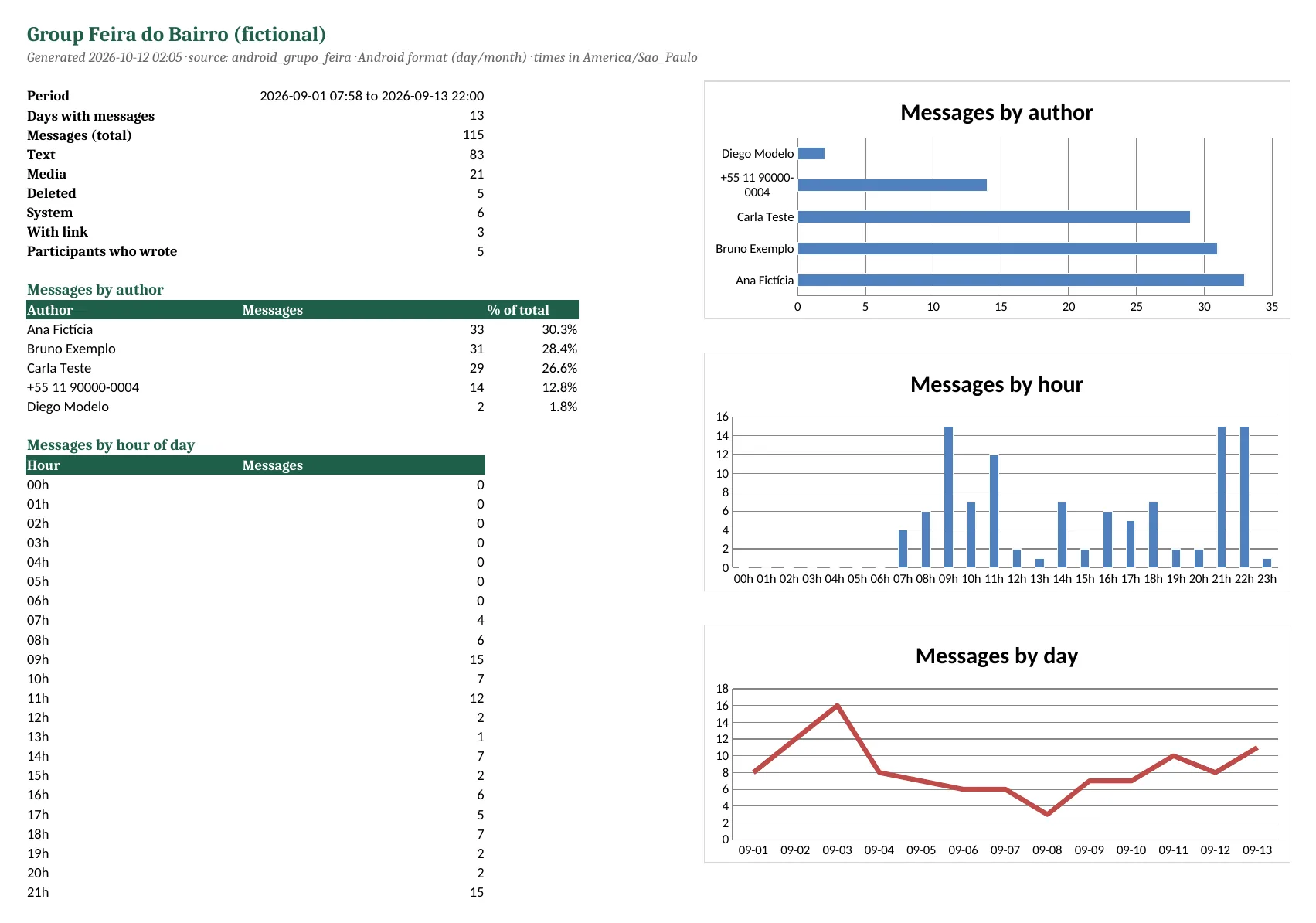The height and width of the screenshot is (923, 1316).
Task: Select the '13h' hour table row label
Action: click(38, 737)
